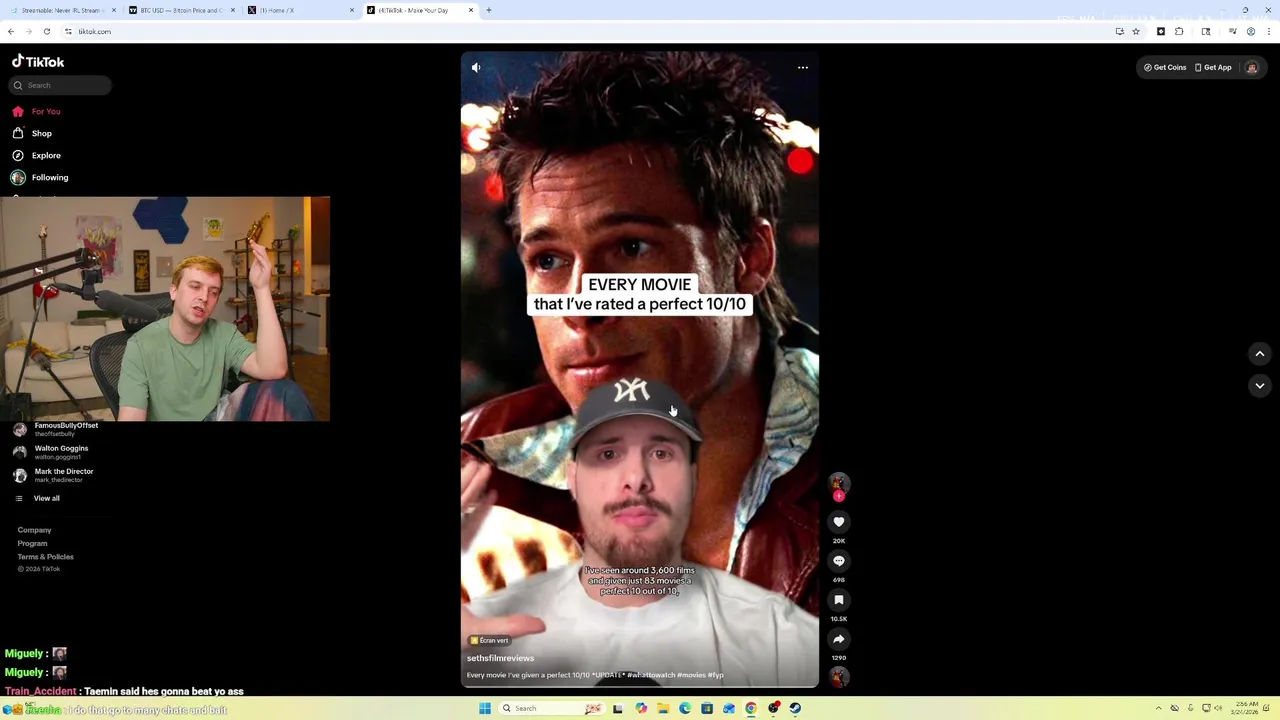Like the video with the heart icon
Screen dimensions: 1280x720
[839, 522]
